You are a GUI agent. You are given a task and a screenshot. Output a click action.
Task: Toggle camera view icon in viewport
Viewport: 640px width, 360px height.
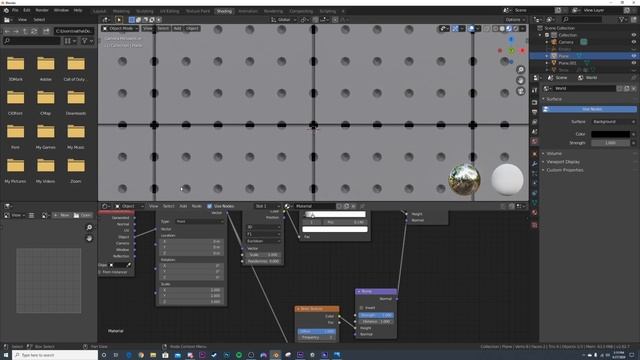pyautogui.click(x=520, y=91)
